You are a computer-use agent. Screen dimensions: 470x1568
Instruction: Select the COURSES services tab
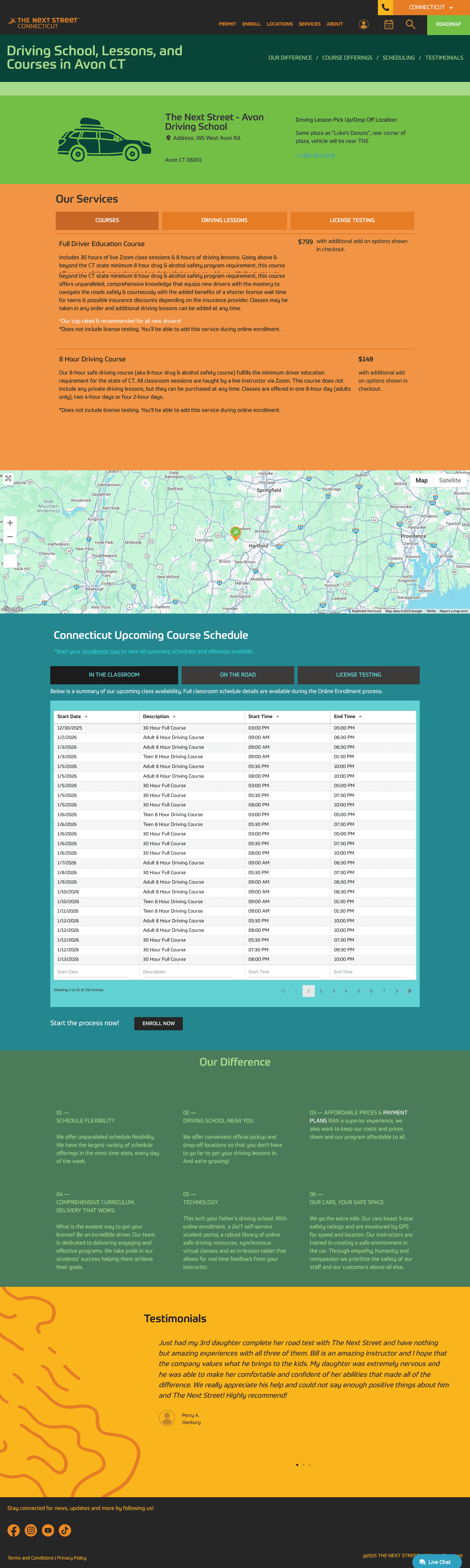(x=107, y=220)
